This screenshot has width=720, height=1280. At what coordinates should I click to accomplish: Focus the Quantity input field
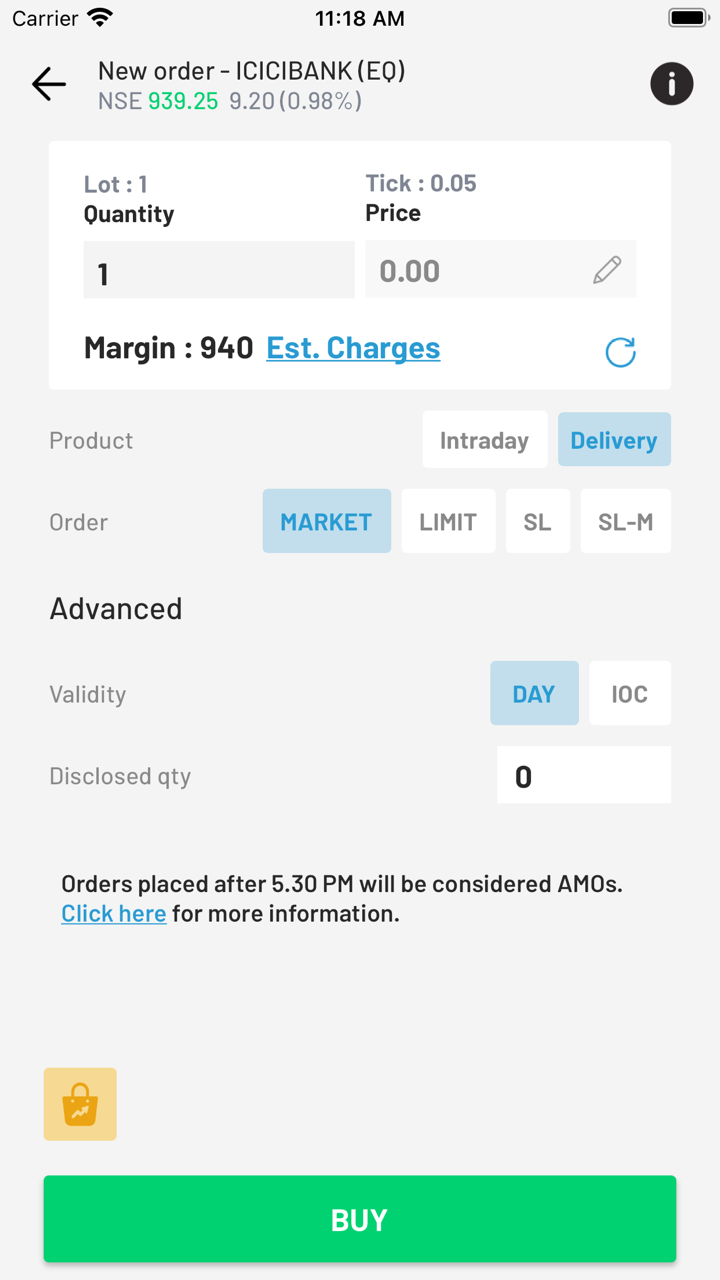click(219, 270)
